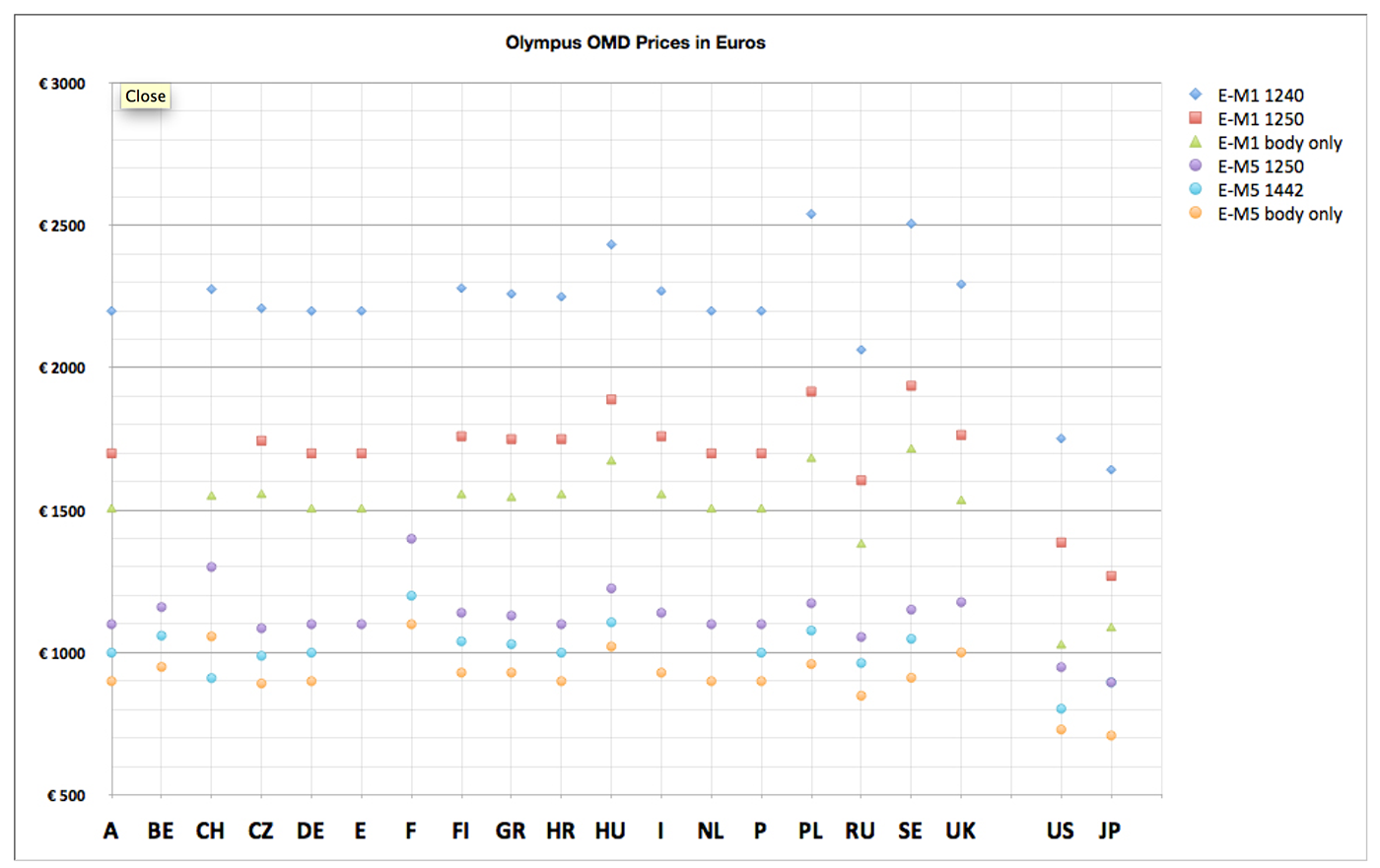Click the red square data point for US
Screen dimensions: 1380x868
coord(1061,543)
